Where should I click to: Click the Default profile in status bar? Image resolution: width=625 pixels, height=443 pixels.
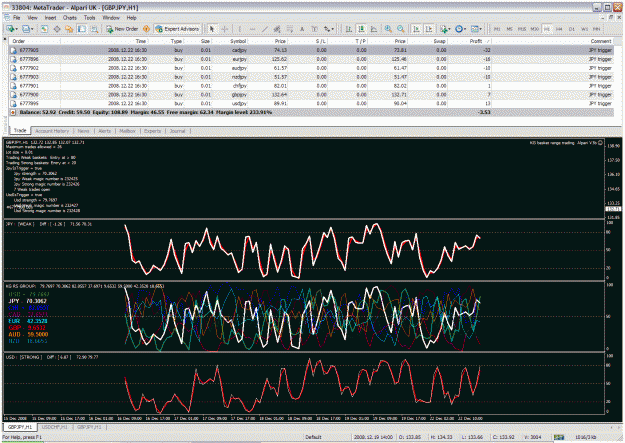[x=313, y=437]
